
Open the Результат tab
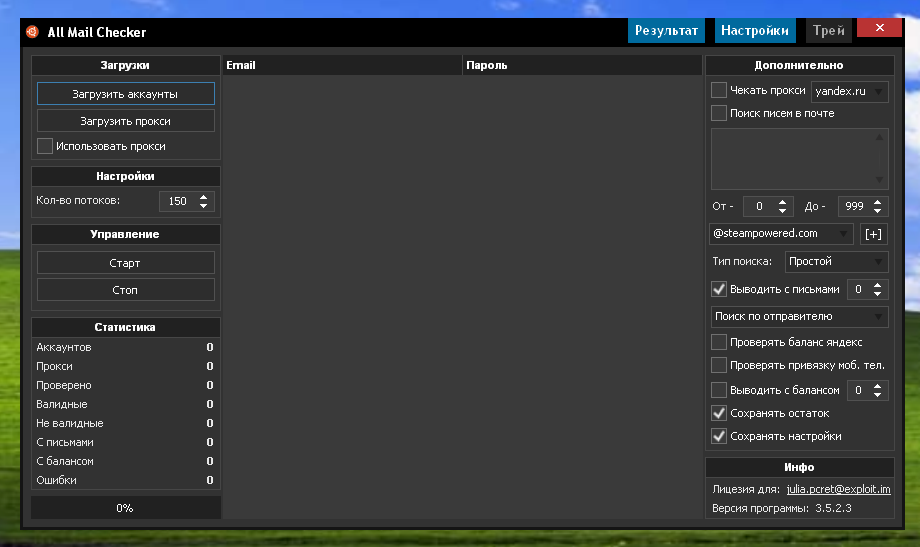[666, 31]
